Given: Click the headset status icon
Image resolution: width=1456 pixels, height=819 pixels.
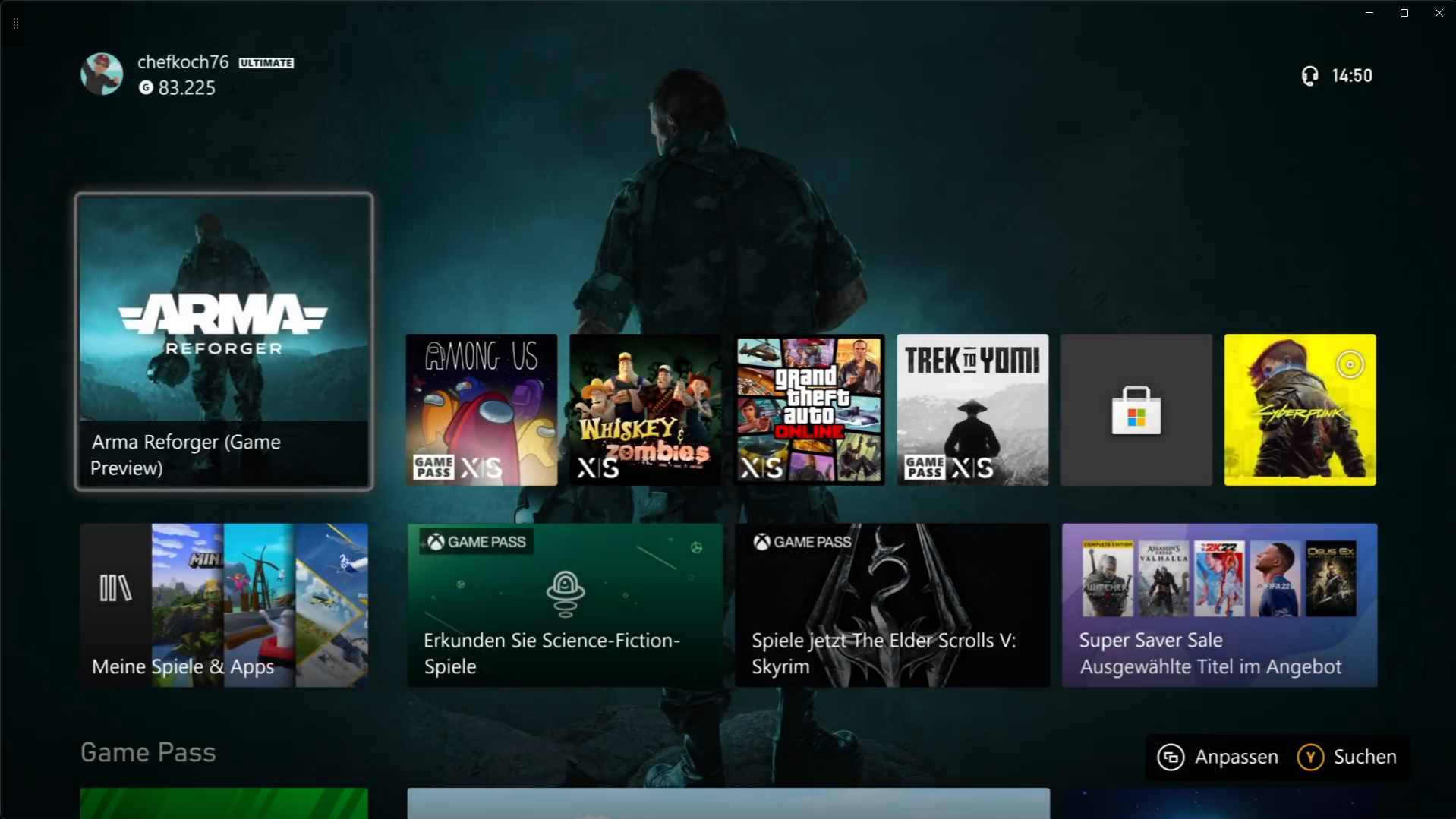Looking at the screenshot, I should tap(1309, 76).
